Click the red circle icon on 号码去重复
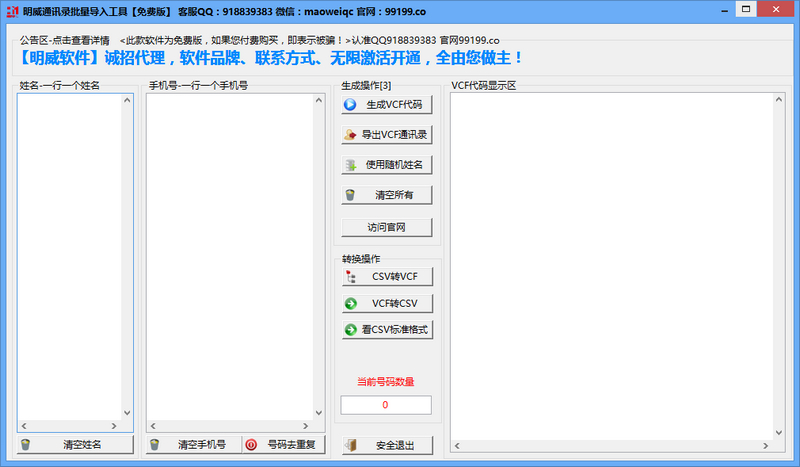This screenshot has height=467, width=800. click(251, 445)
